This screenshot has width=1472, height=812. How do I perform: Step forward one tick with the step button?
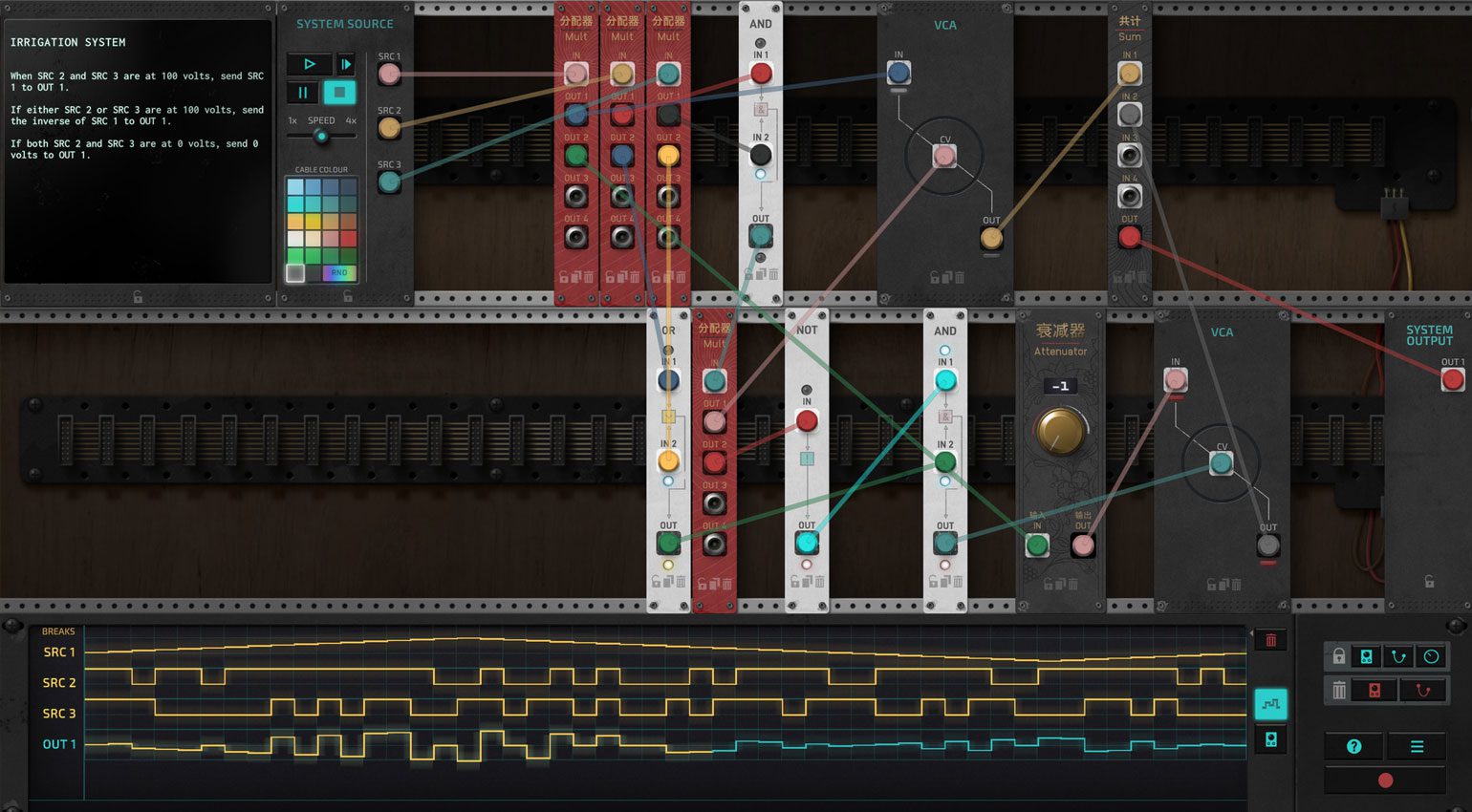344,64
